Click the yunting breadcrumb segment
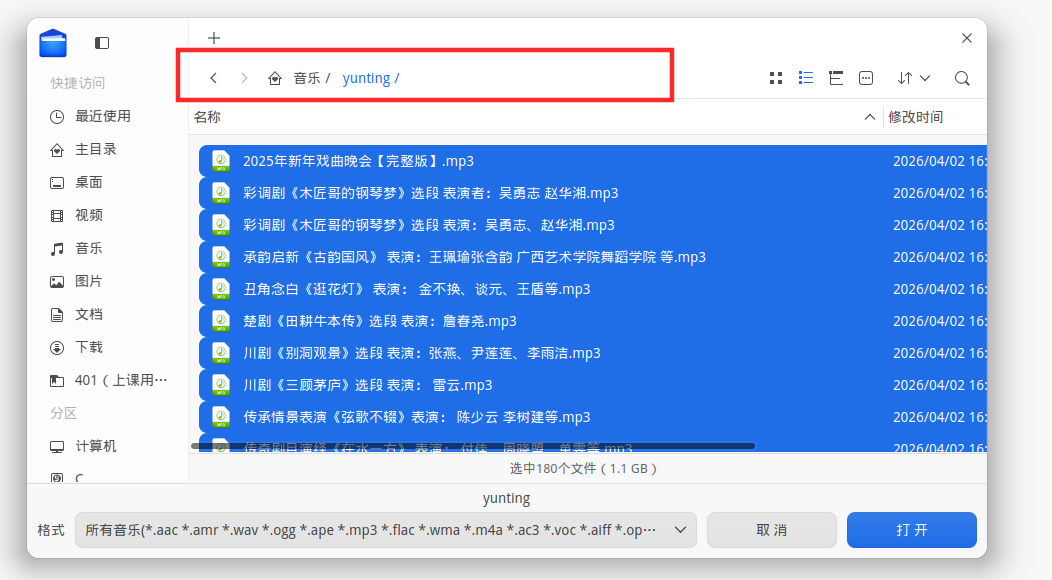This screenshot has width=1052, height=580. (366, 79)
